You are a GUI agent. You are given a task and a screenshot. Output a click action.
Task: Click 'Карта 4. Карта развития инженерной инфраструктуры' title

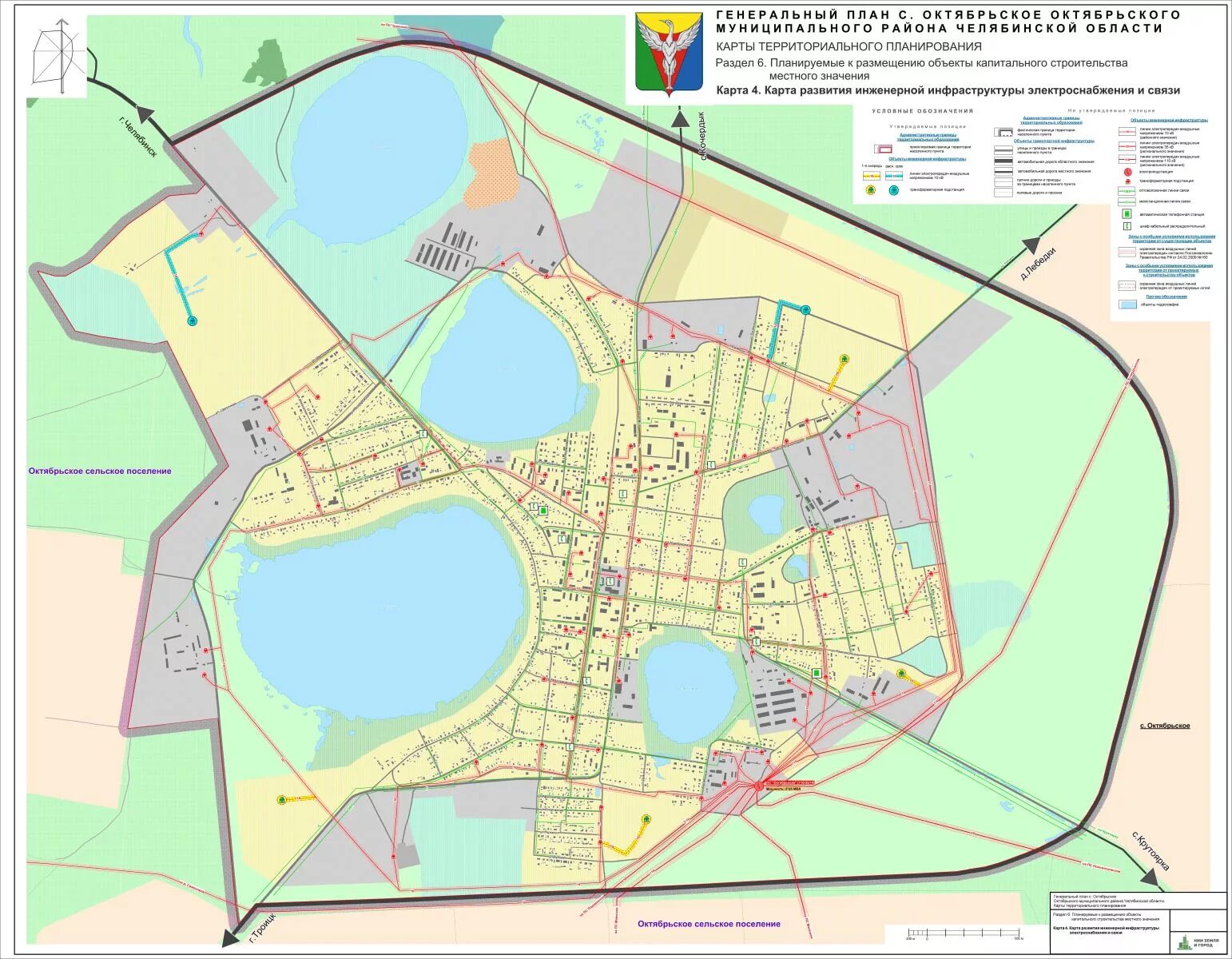tap(948, 91)
